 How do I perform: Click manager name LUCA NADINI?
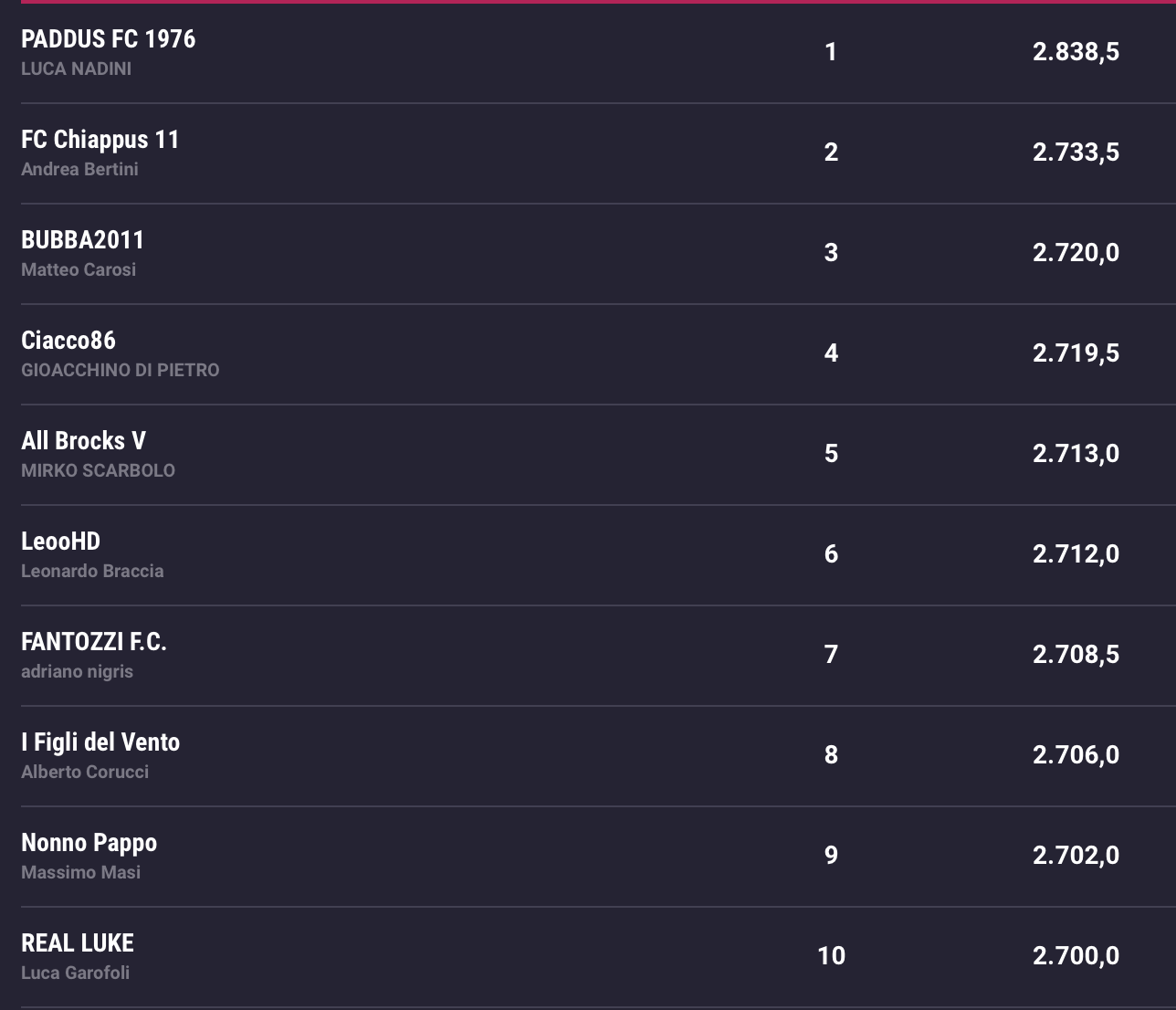[x=76, y=69]
